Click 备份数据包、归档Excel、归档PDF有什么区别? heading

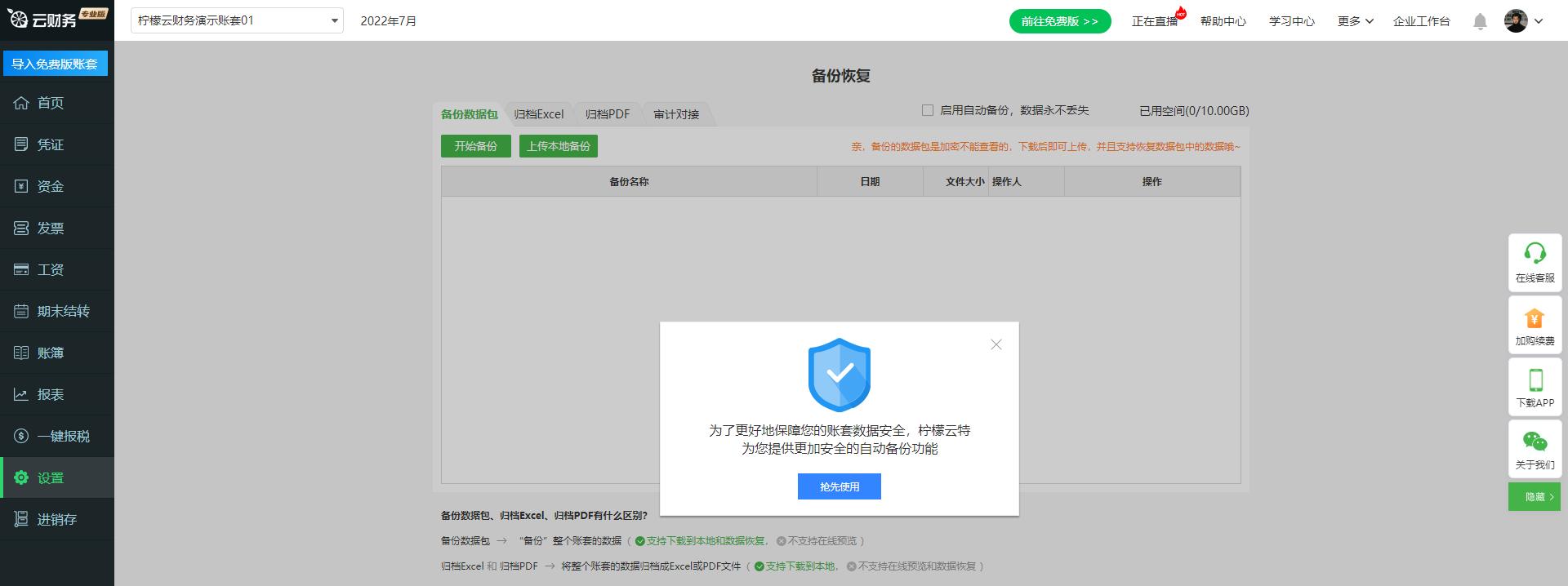click(x=544, y=516)
